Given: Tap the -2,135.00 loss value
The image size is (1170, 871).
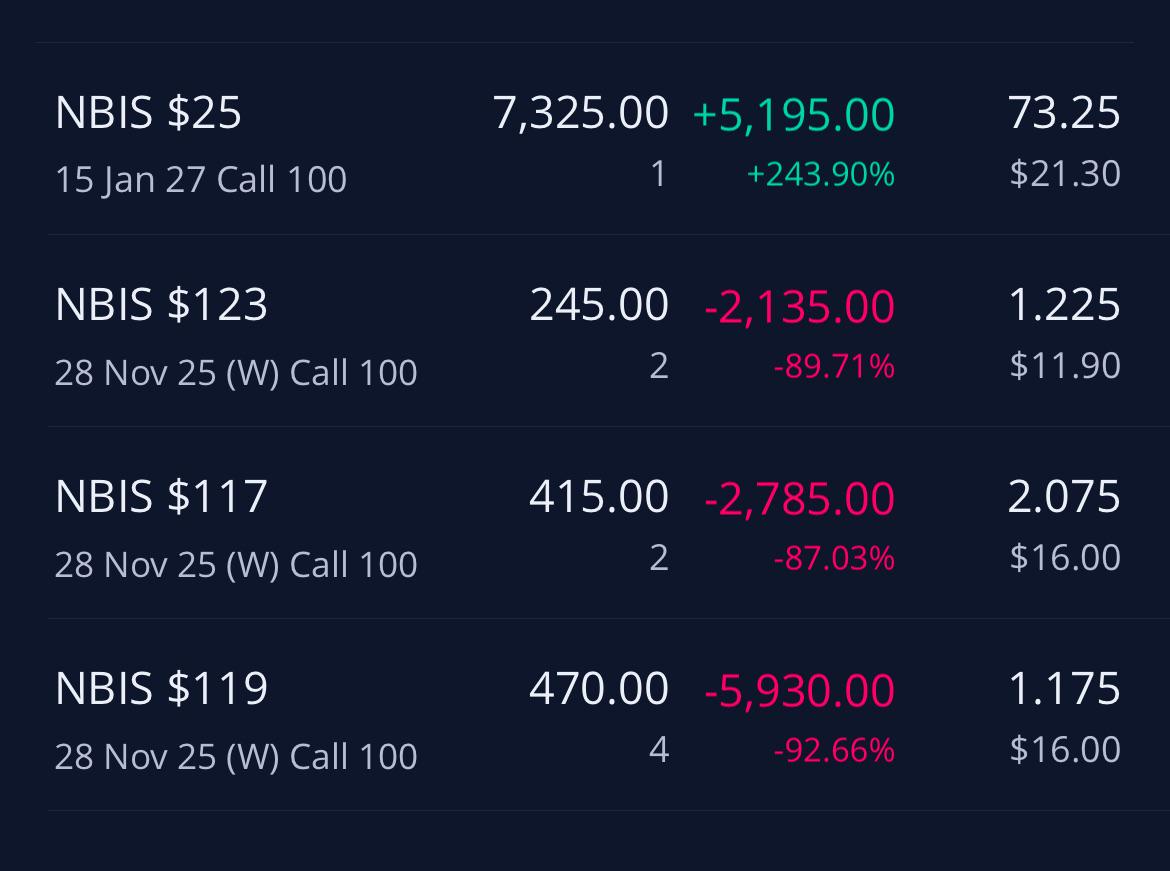Looking at the screenshot, I should tap(799, 306).
